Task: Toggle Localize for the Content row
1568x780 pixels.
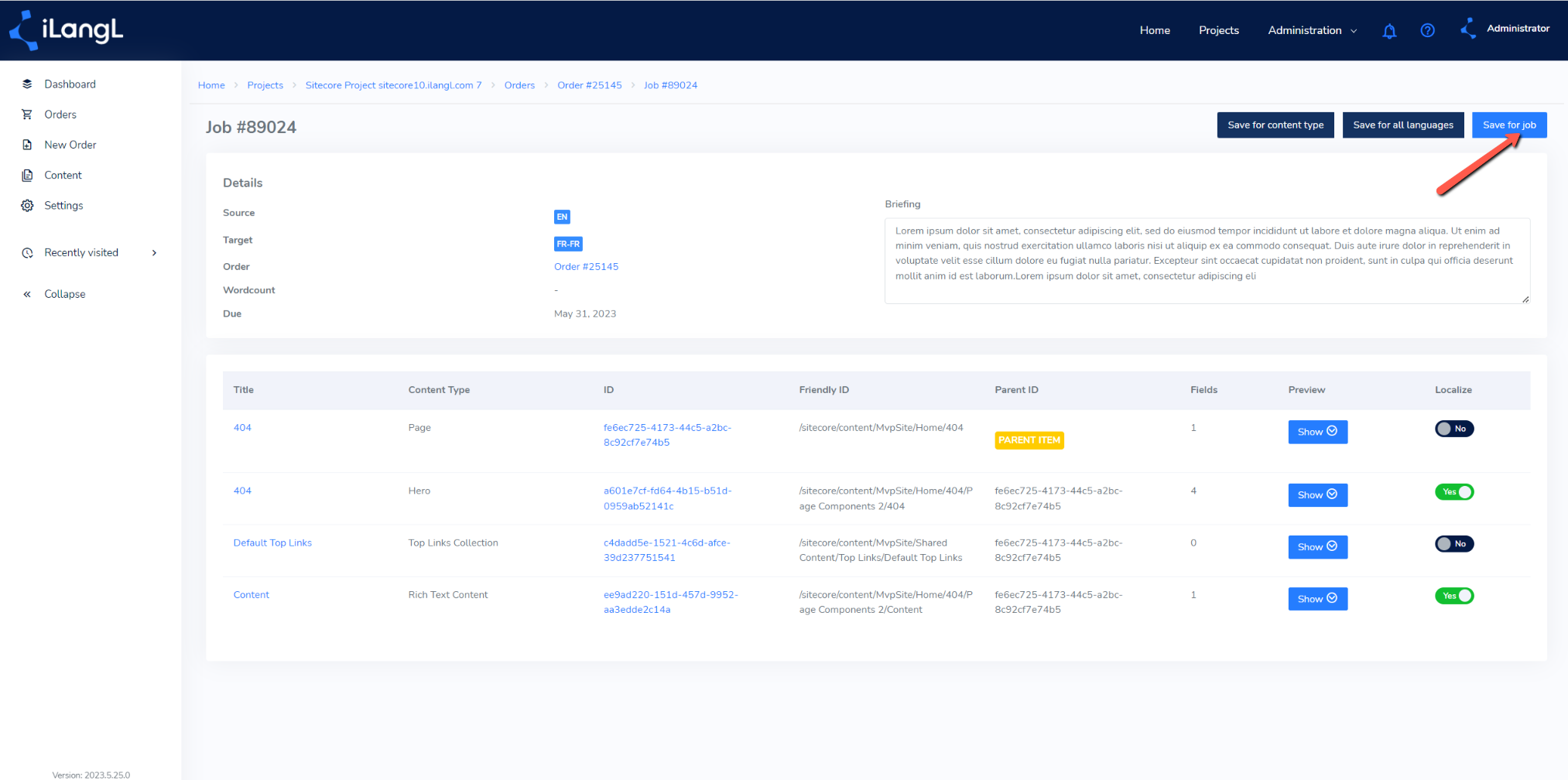Action: coord(1453,596)
